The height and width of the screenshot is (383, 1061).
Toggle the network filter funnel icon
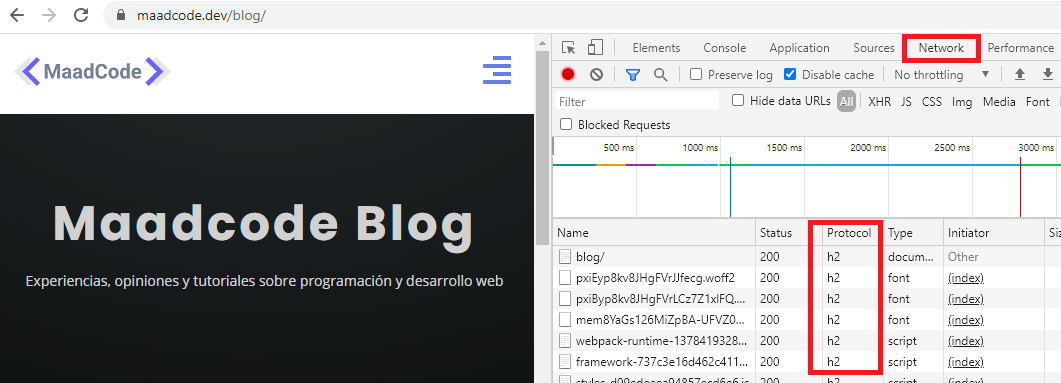pos(633,74)
